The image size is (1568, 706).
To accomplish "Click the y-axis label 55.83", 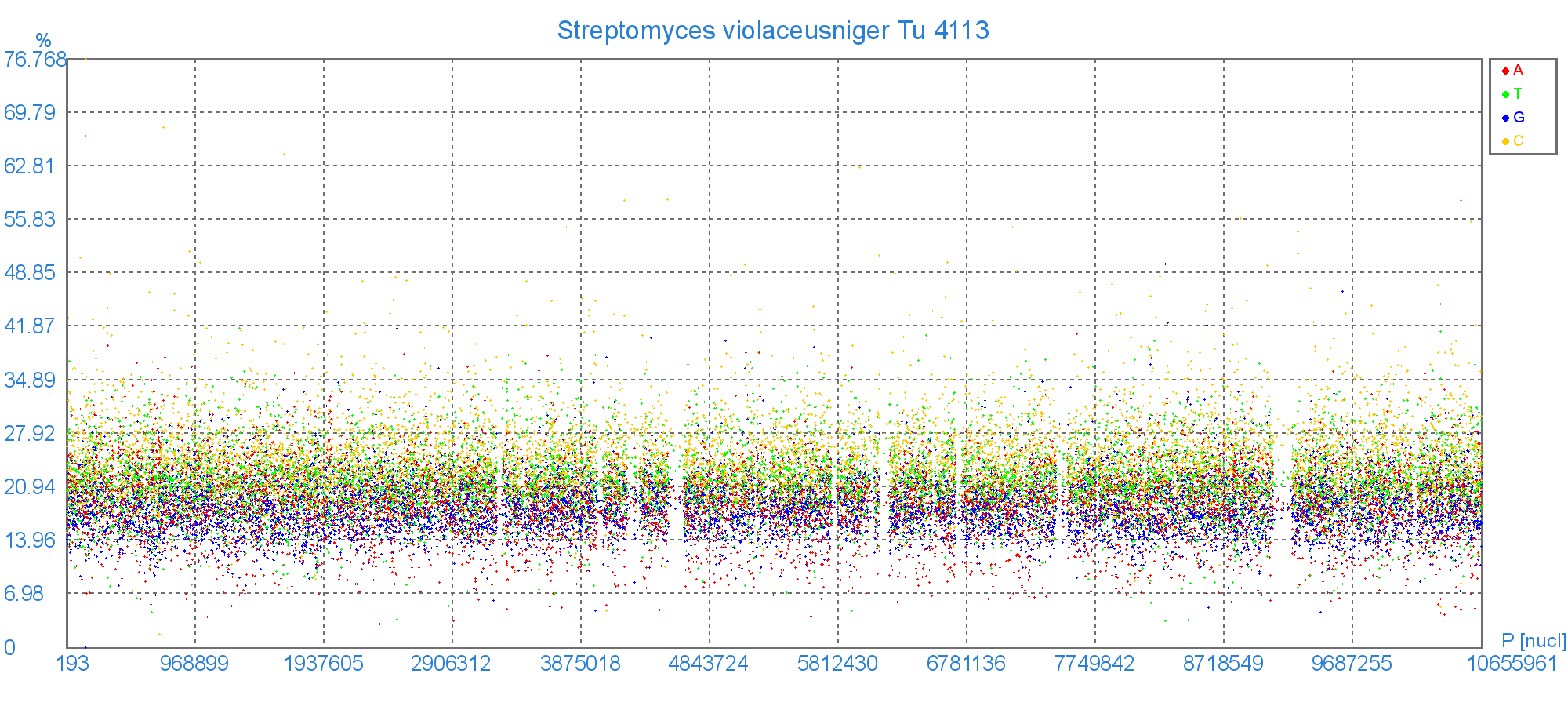I will tap(30, 220).
